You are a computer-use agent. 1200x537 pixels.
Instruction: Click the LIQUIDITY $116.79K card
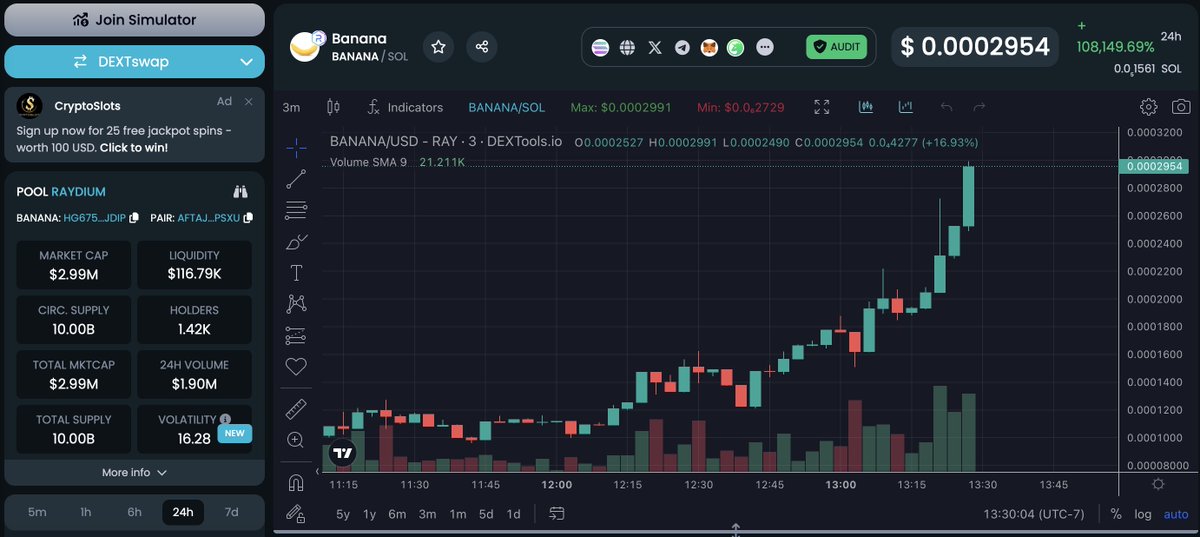click(x=194, y=264)
